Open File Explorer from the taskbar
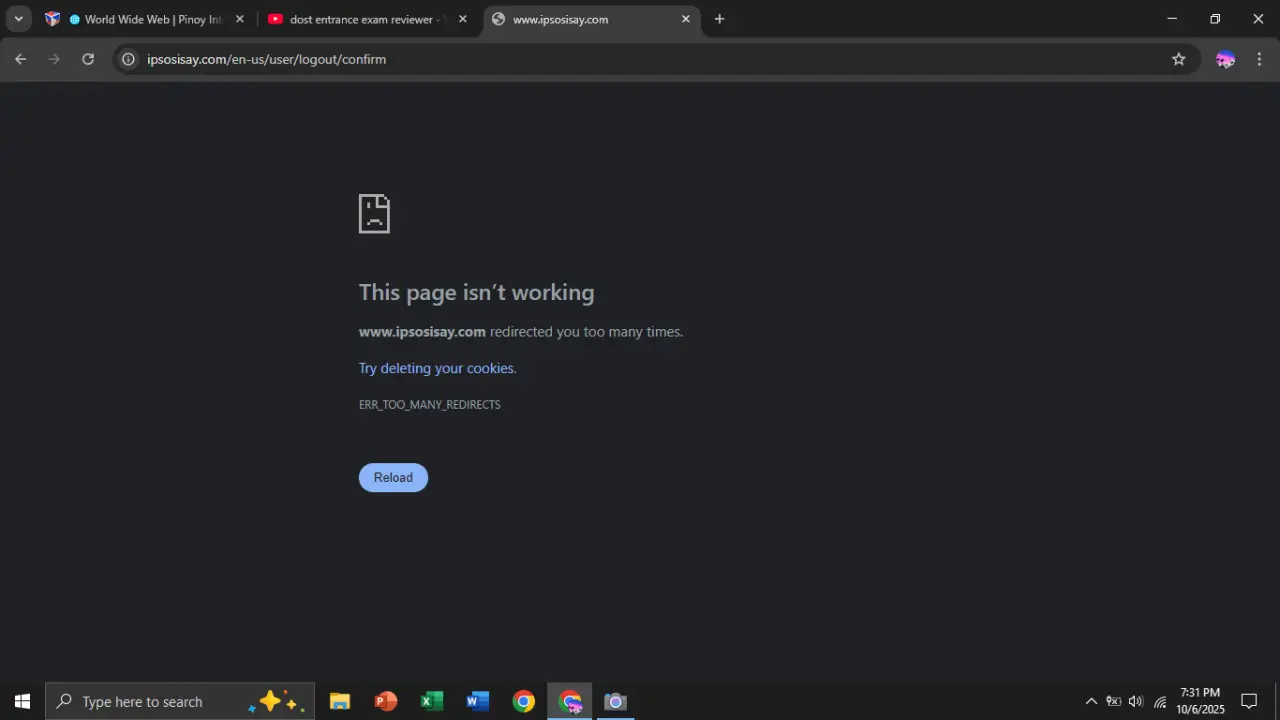This screenshot has height=720, width=1280. click(340, 701)
